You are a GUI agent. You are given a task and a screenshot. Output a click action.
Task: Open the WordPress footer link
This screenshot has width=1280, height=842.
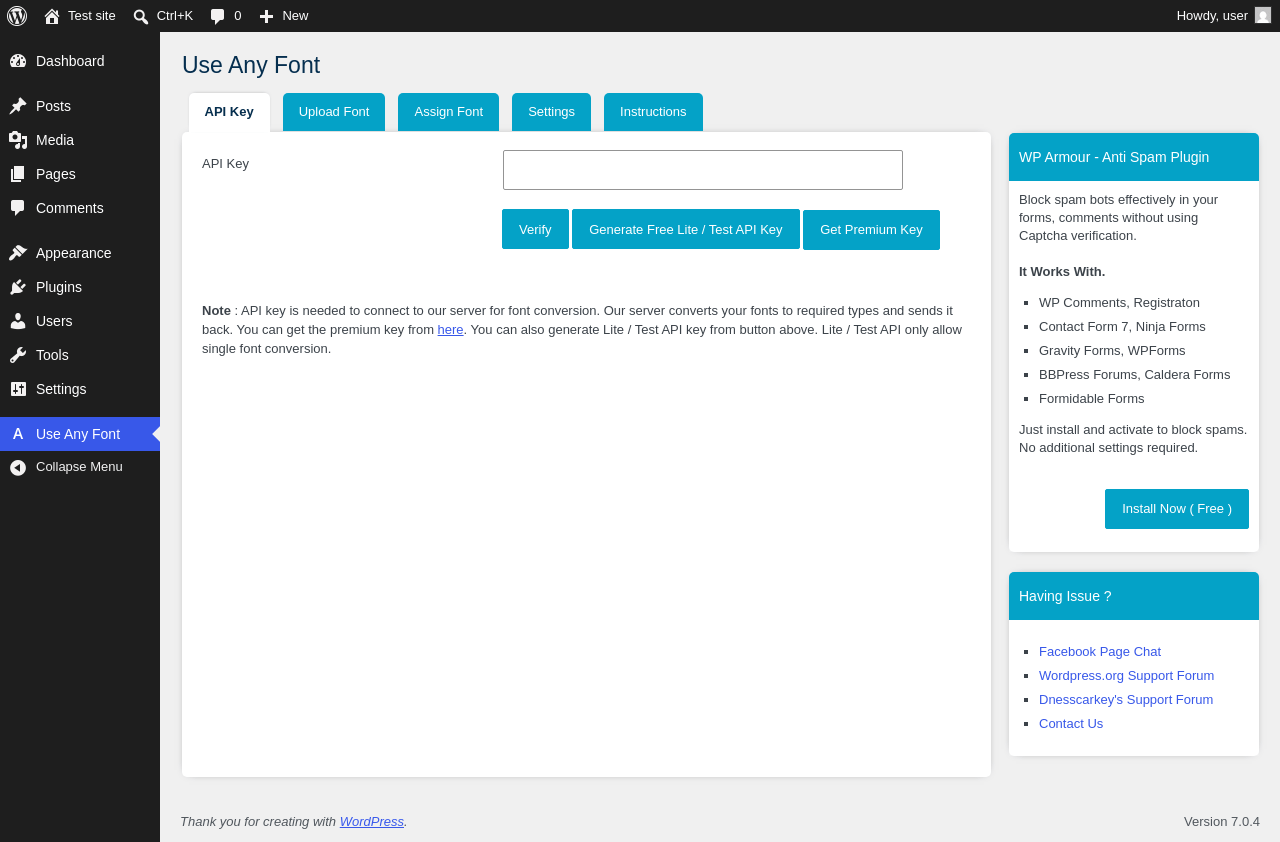coord(372,822)
